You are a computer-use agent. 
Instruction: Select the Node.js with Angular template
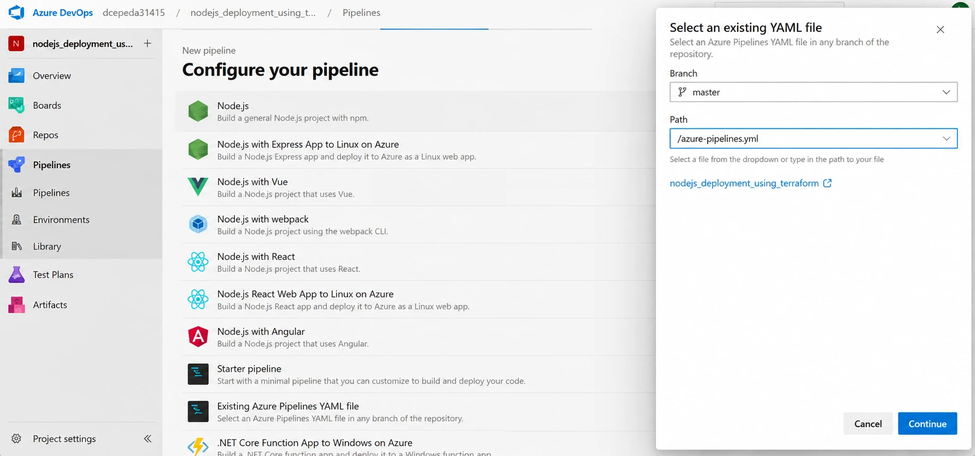pos(415,337)
